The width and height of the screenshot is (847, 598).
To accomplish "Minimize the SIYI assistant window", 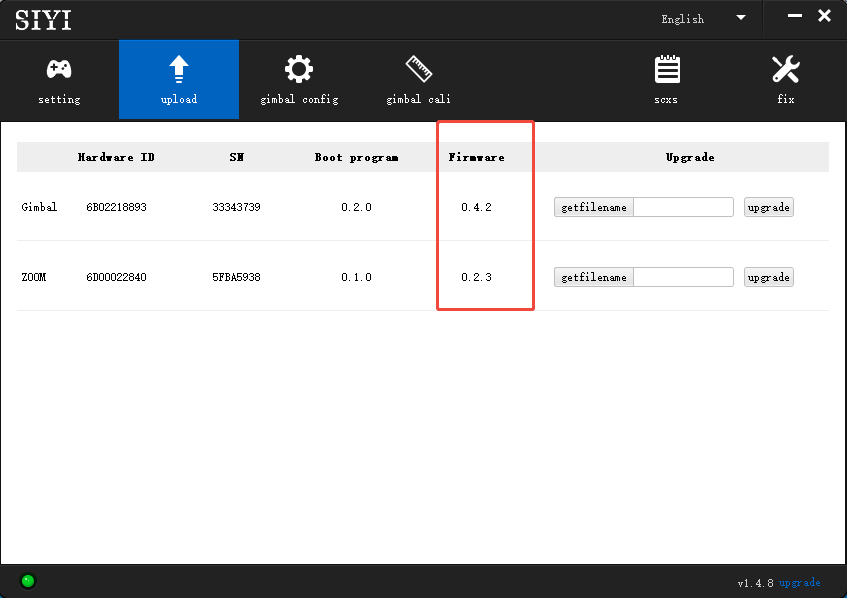I will (x=795, y=16).
